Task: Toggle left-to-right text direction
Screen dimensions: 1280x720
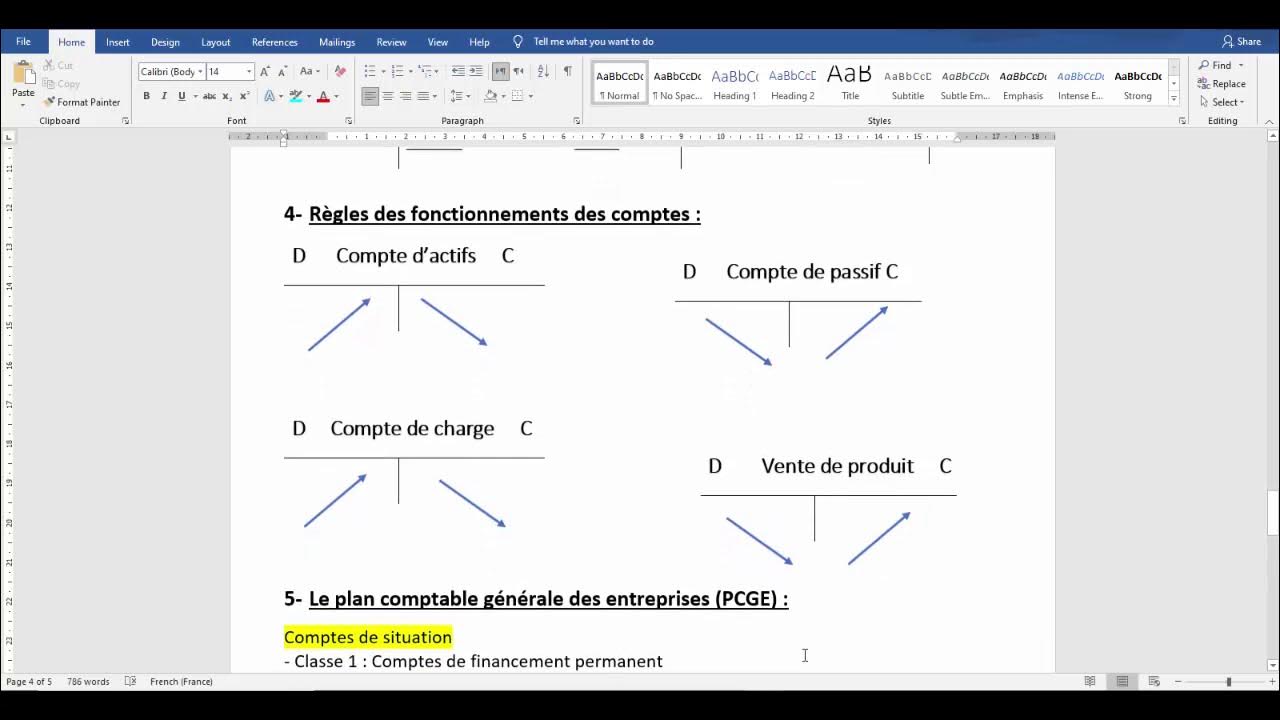Action: (501, 71)
